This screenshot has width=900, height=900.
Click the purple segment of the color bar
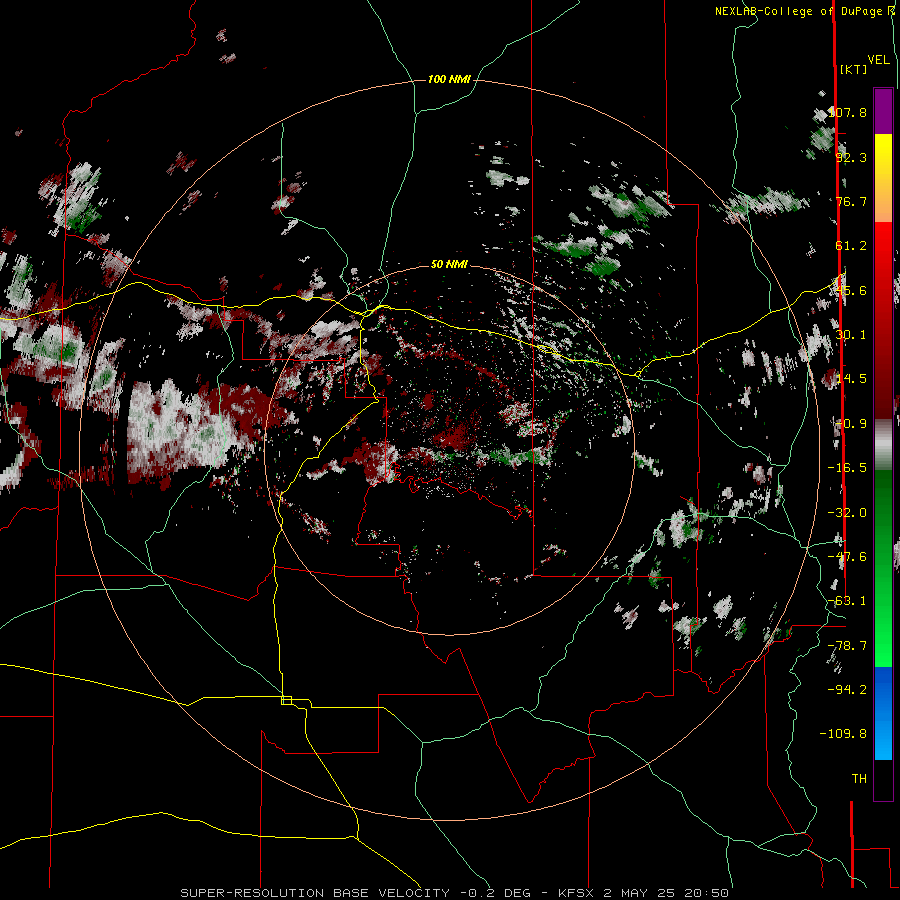click(x=883, y=111)
